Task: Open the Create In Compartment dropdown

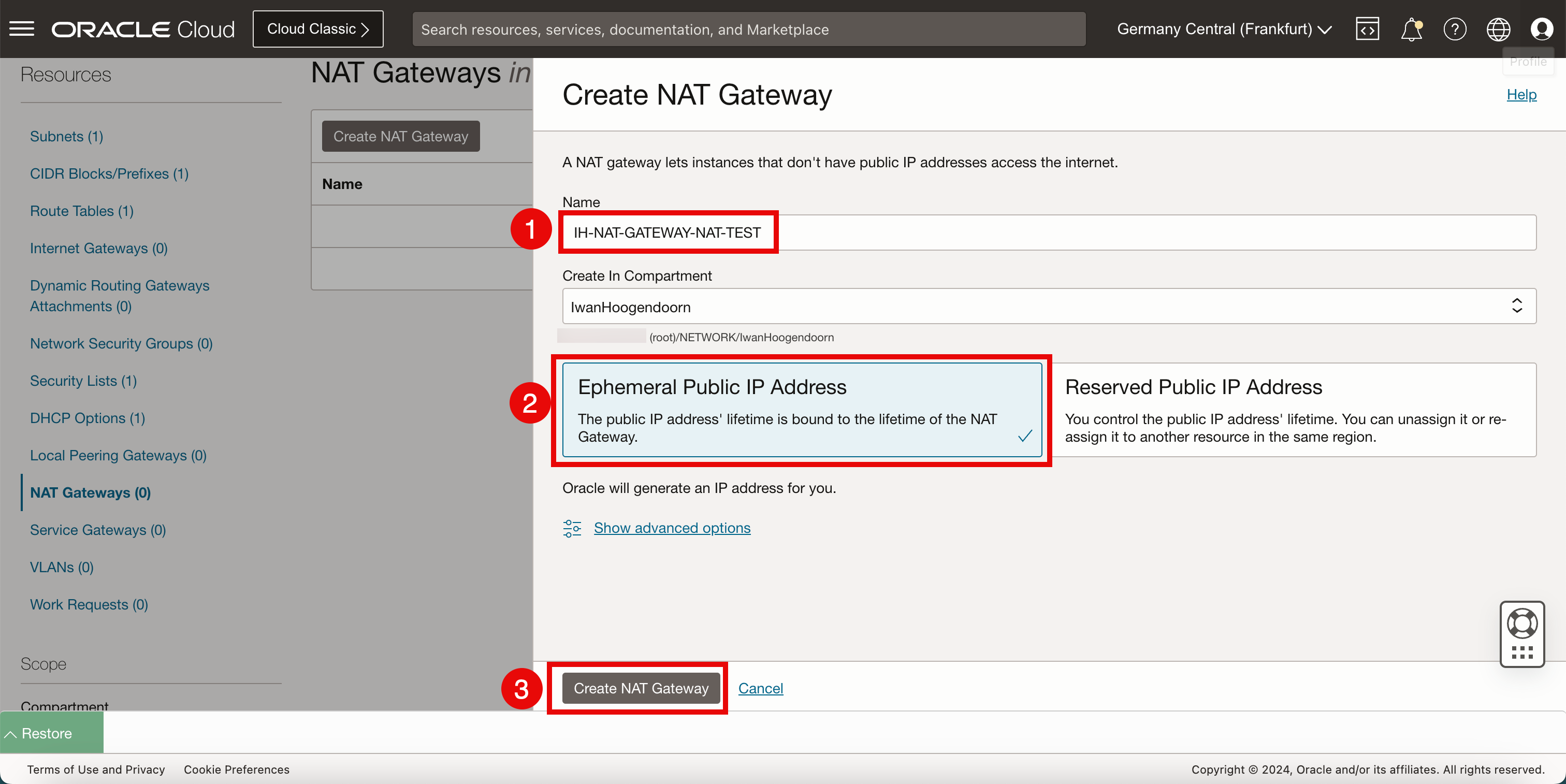Action: 1049,307
